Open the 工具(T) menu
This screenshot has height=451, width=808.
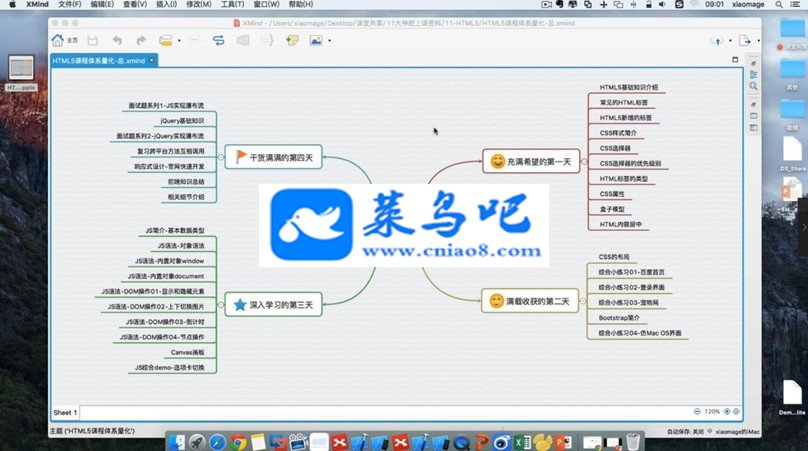(232, 4)
